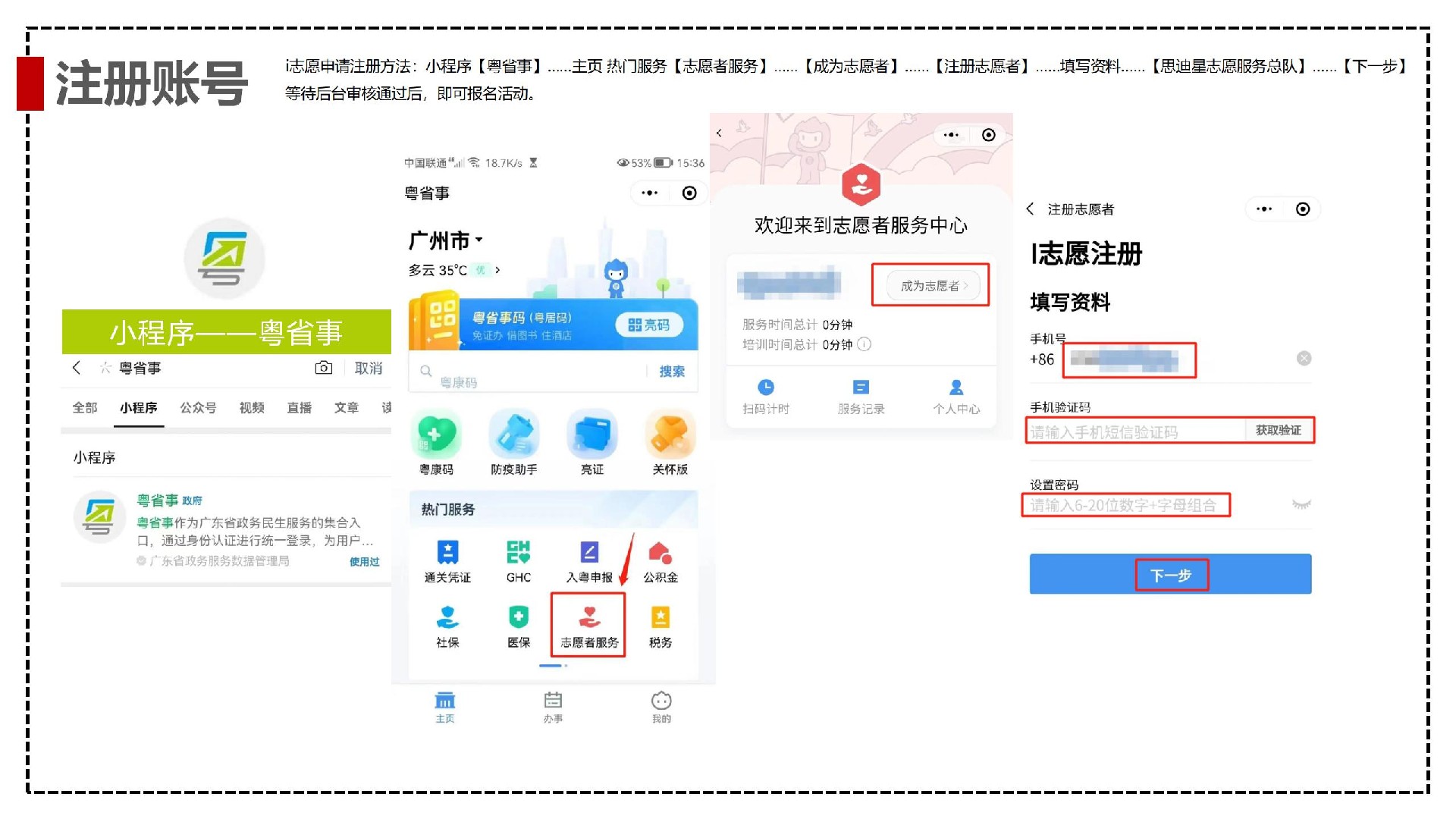Screen dimensions: 1456x819
Task: Switch to the 公众号 search tab
Action: [198, 408]
